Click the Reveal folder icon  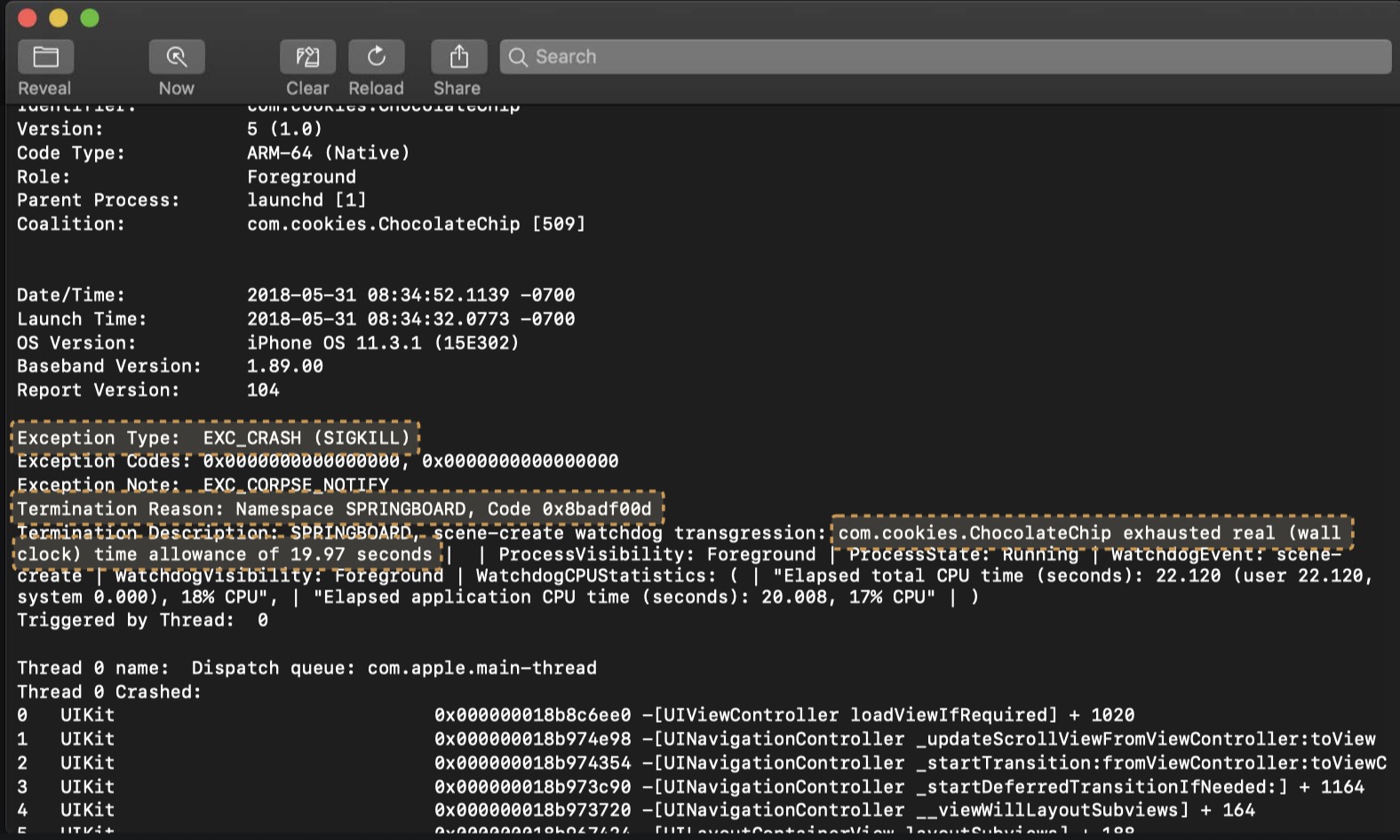[45, 57]
